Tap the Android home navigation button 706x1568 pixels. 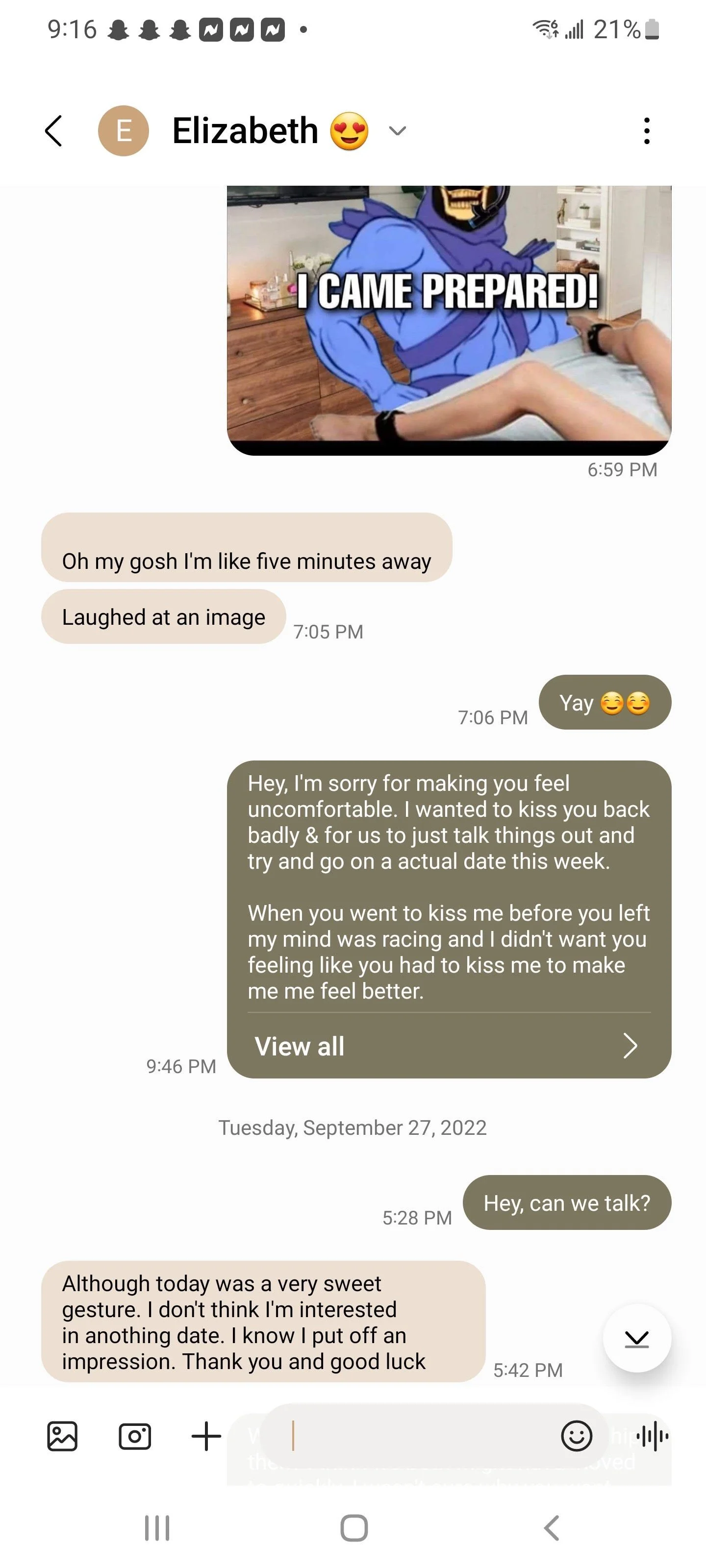pyautogui.click(x=354, y=1528)
